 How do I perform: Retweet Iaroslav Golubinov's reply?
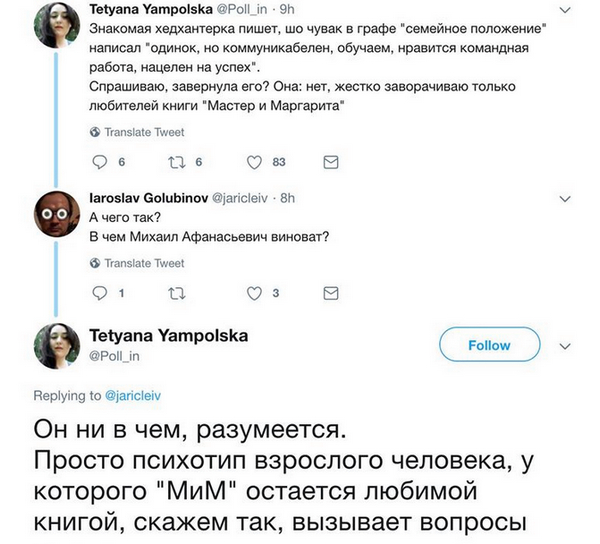pos(178,293)
